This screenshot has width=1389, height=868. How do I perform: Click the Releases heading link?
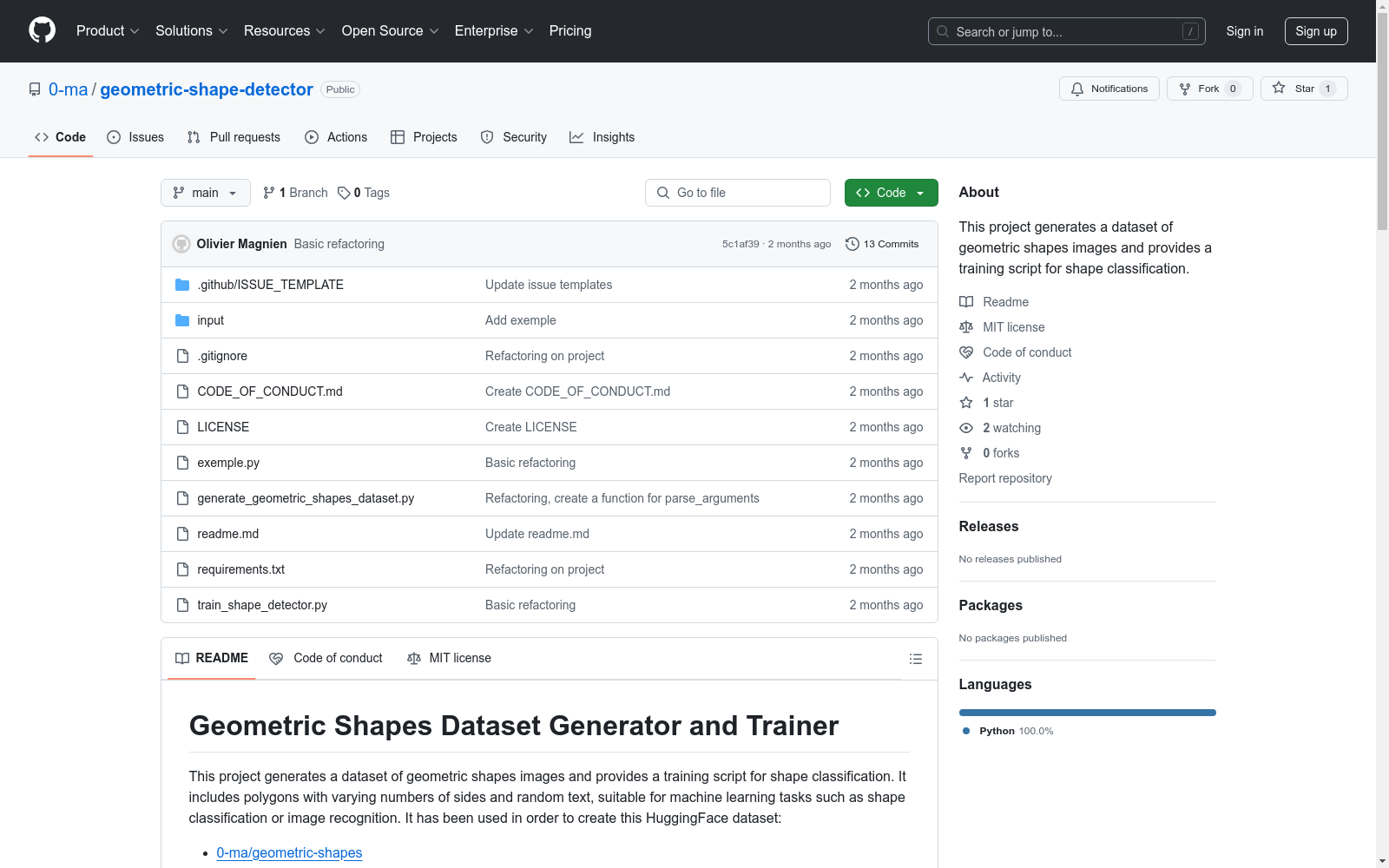[989, 526]
